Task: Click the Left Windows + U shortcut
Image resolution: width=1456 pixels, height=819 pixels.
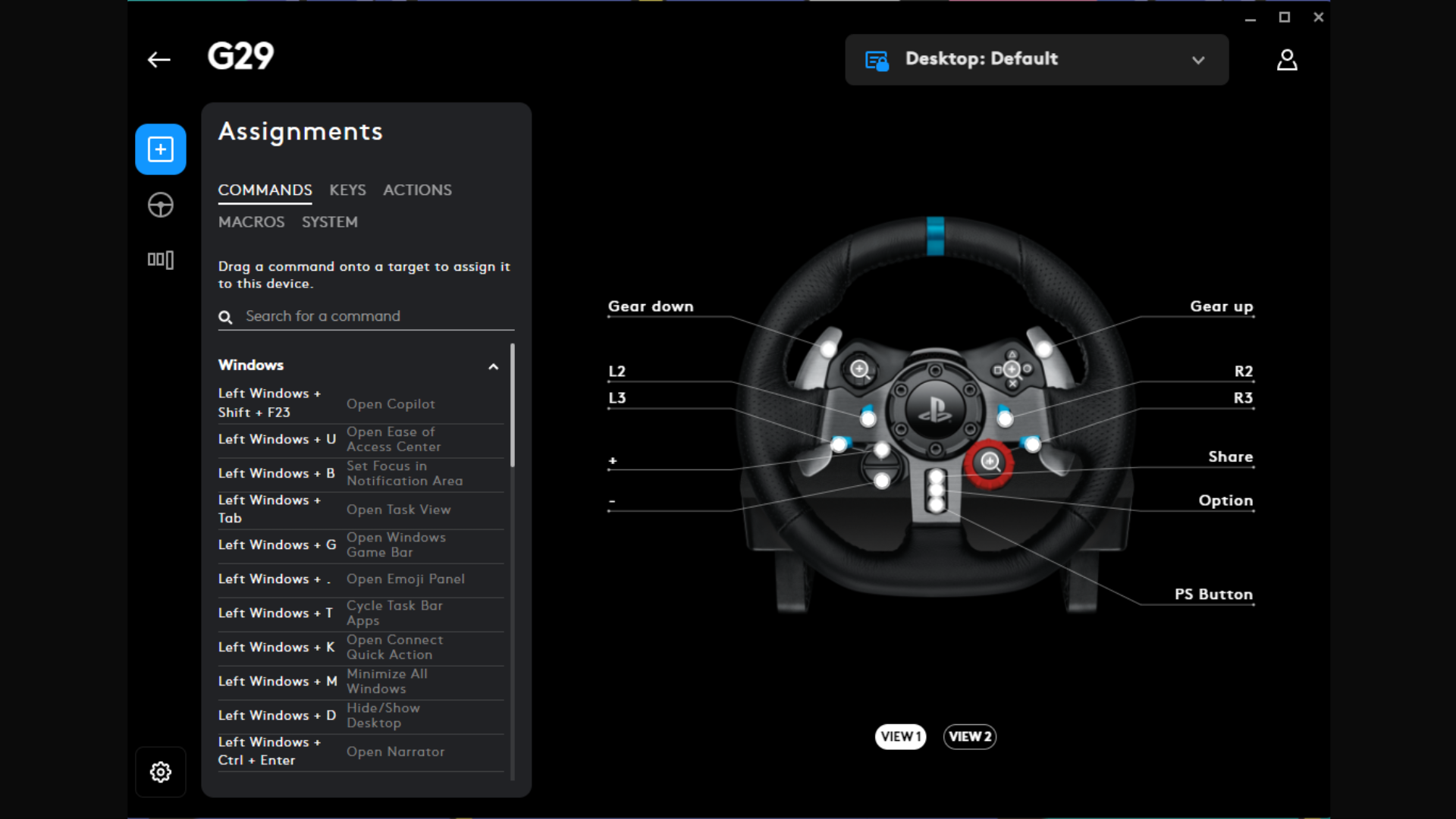Action: 277,439
